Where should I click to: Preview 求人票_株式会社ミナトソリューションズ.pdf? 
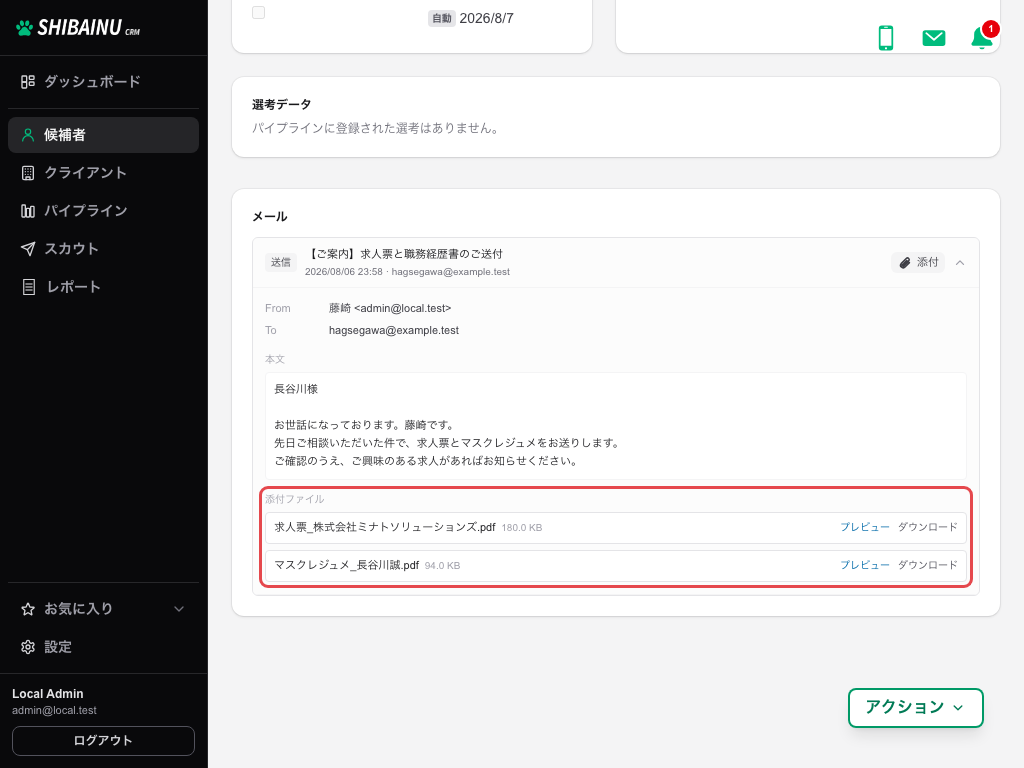click(865, 527)
